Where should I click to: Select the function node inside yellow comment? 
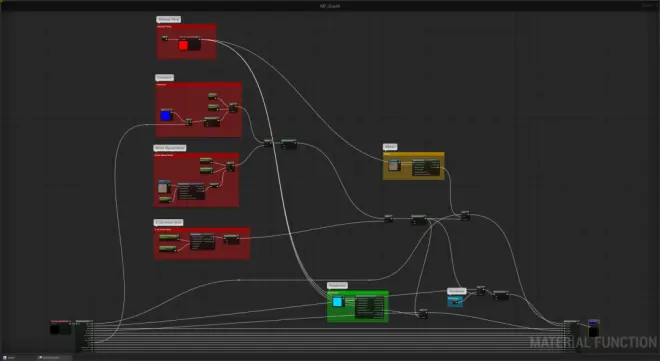tap(426, 167)
